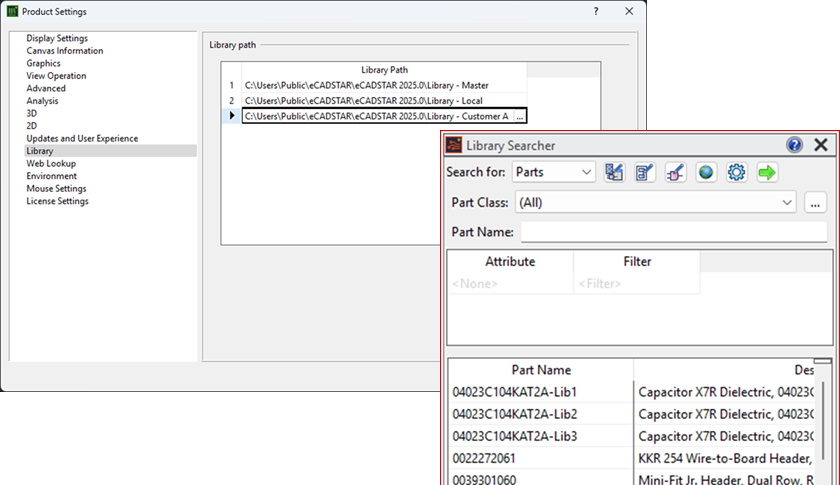
Task: Select Display Settings in Product Settings
Action: pyautogui.click(x=57, y=38)
